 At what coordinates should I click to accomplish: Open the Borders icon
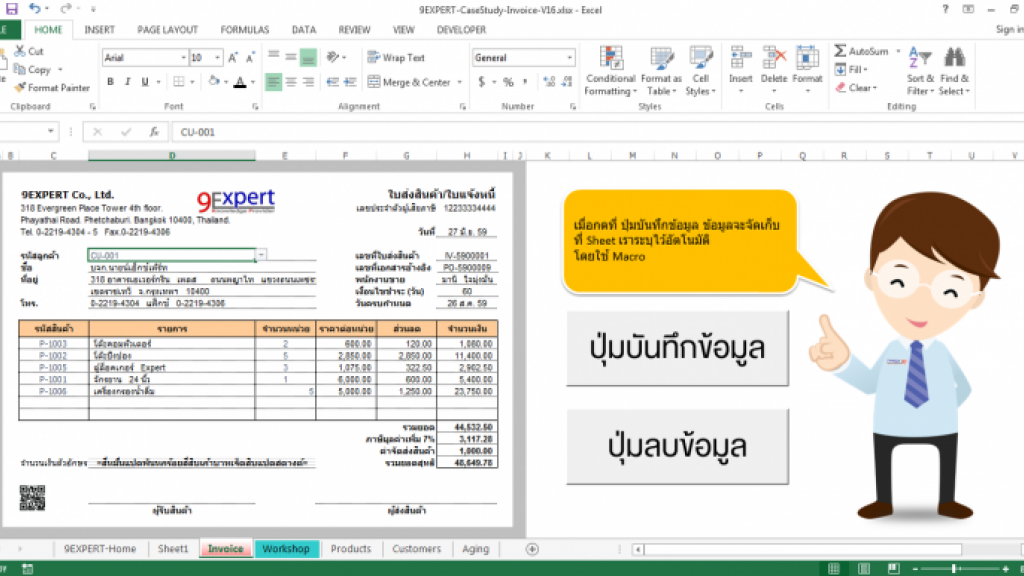coord(178,82)
